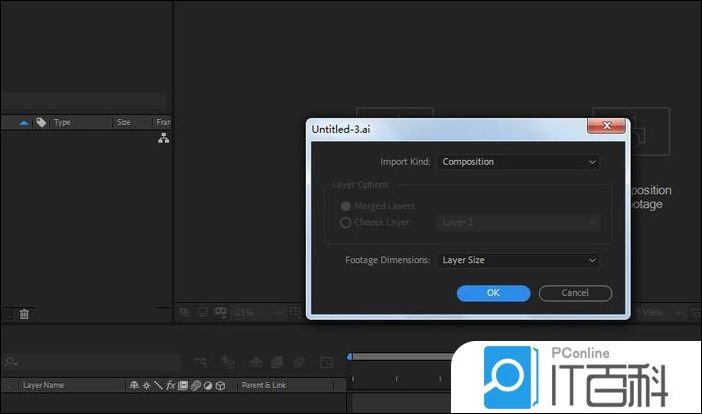Click the Cancel button

coord(575,293)
